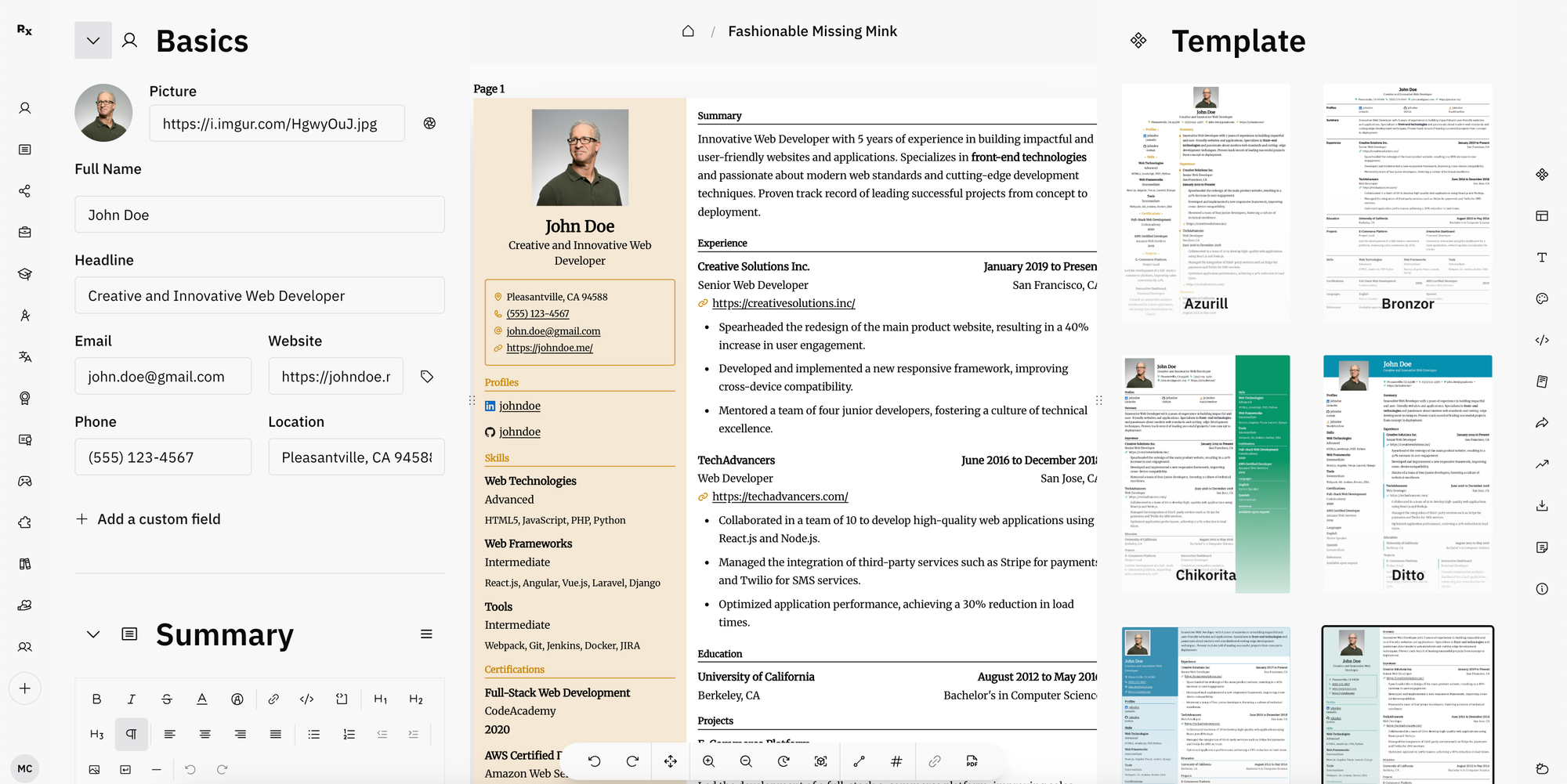Click the Phone input field
1567x784 pixels.
point(163,457)
